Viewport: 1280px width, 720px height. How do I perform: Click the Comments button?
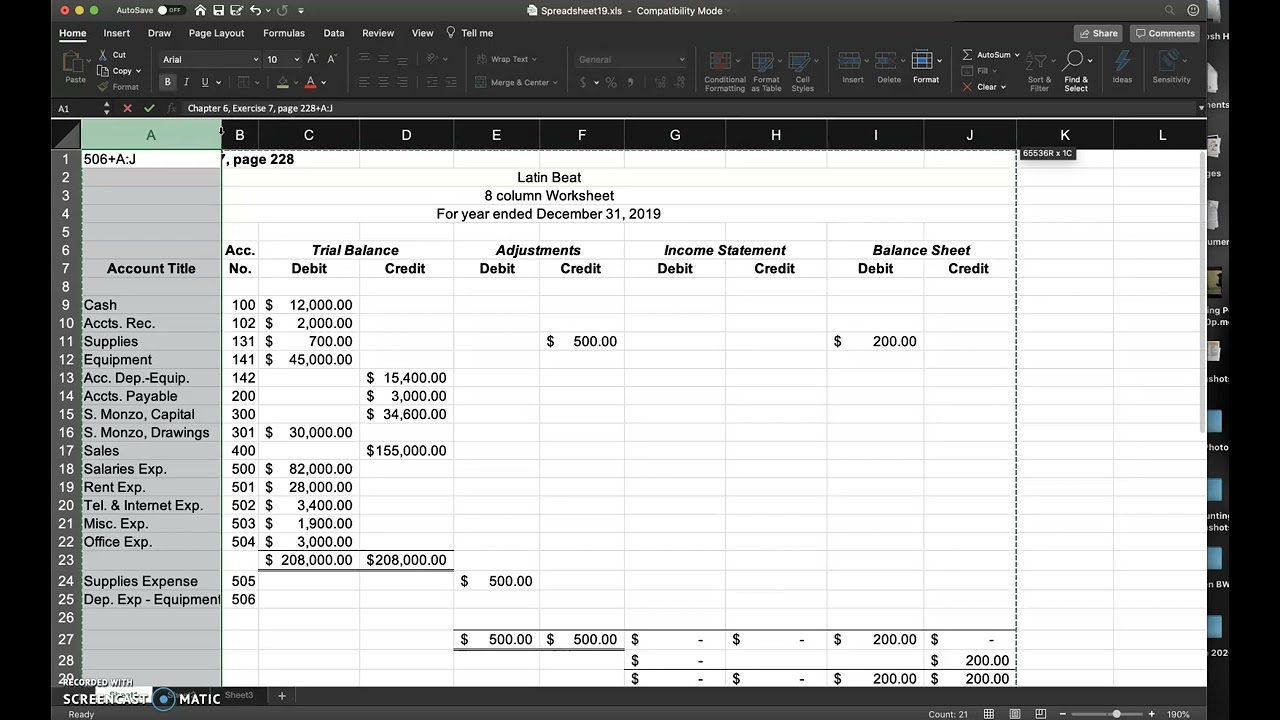(1165, 33)
